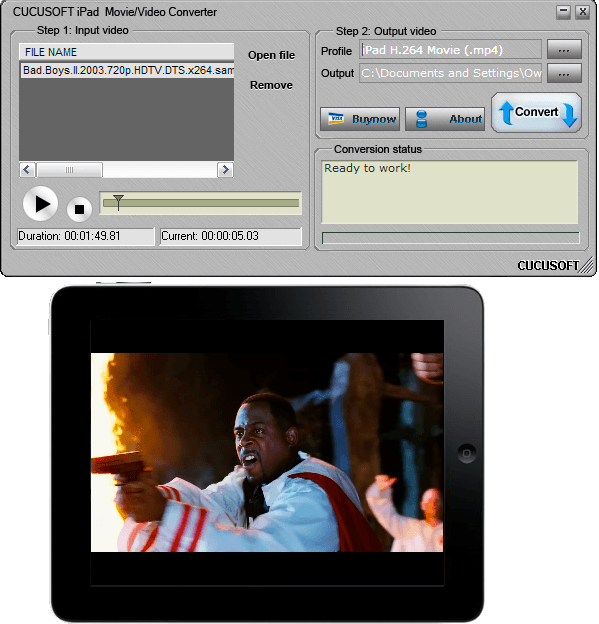Viewport: 599px width, 624px height.
Task: Browse profiles with Profile ellipsis button
Action: click(564, 49)
